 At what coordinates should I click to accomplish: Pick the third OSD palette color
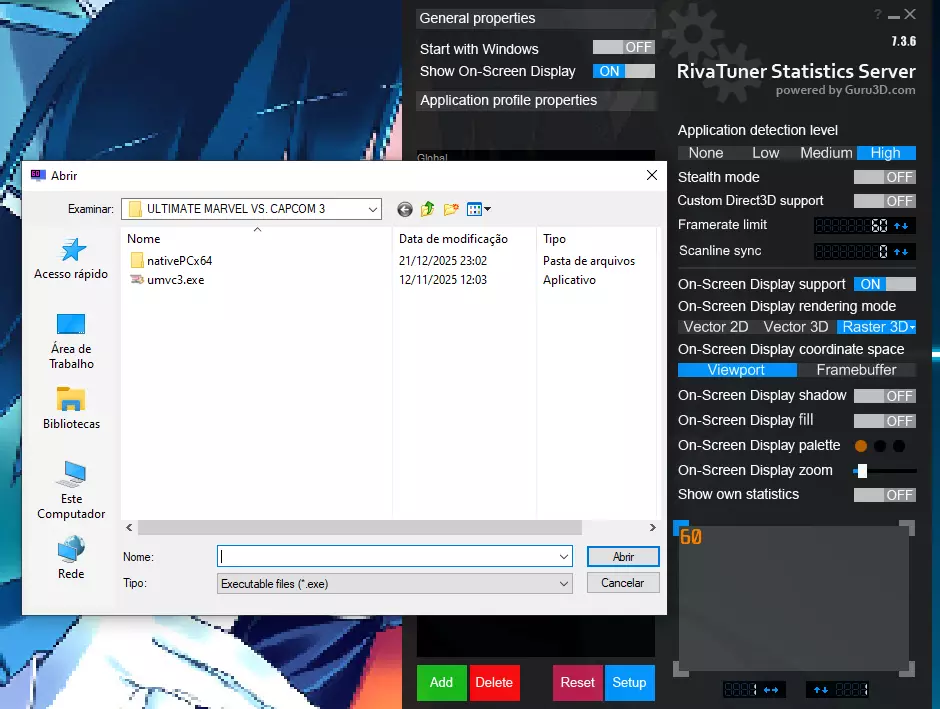[x=899, y=446]
